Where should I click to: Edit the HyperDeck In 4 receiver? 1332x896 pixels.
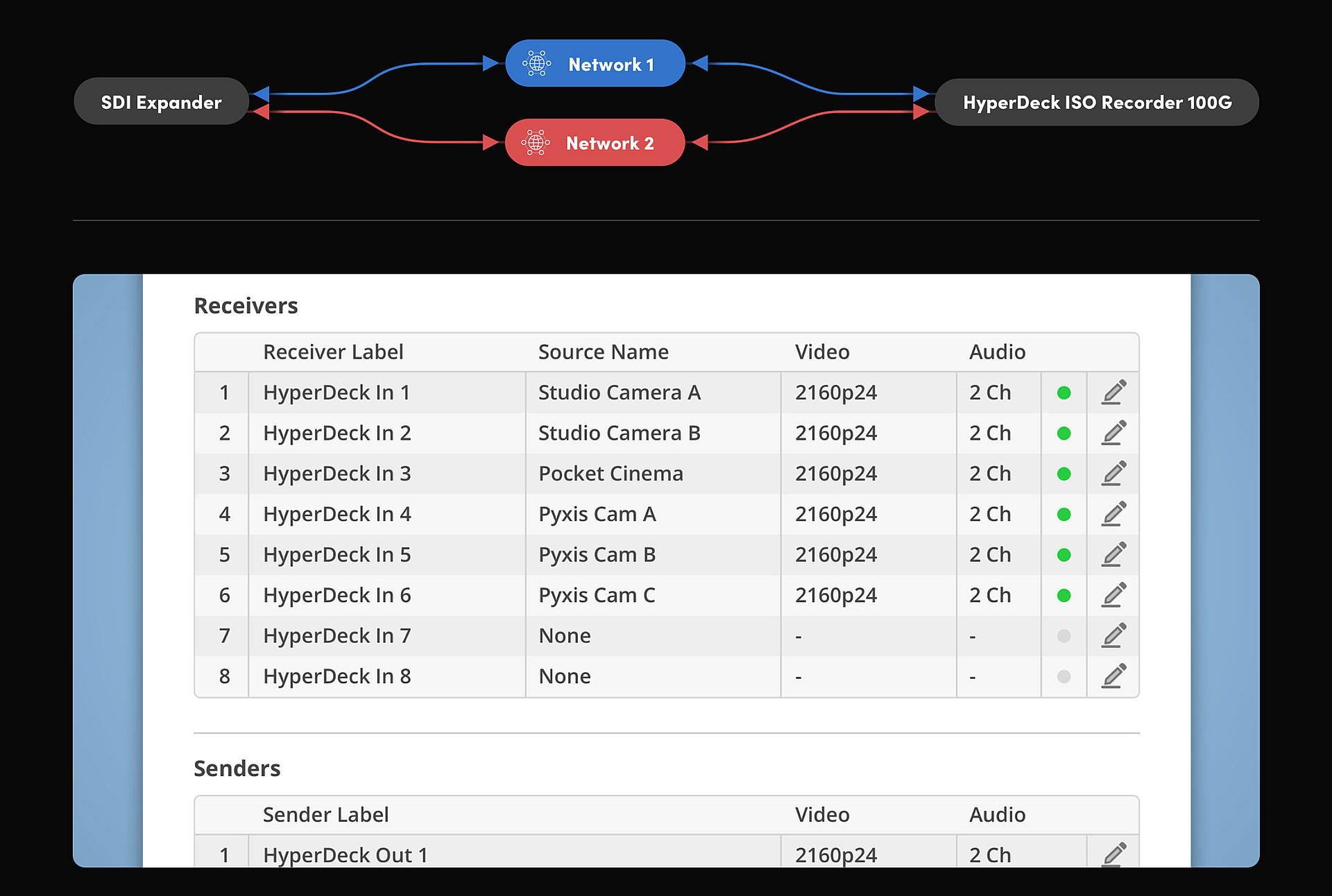(x=1113, y=514)
